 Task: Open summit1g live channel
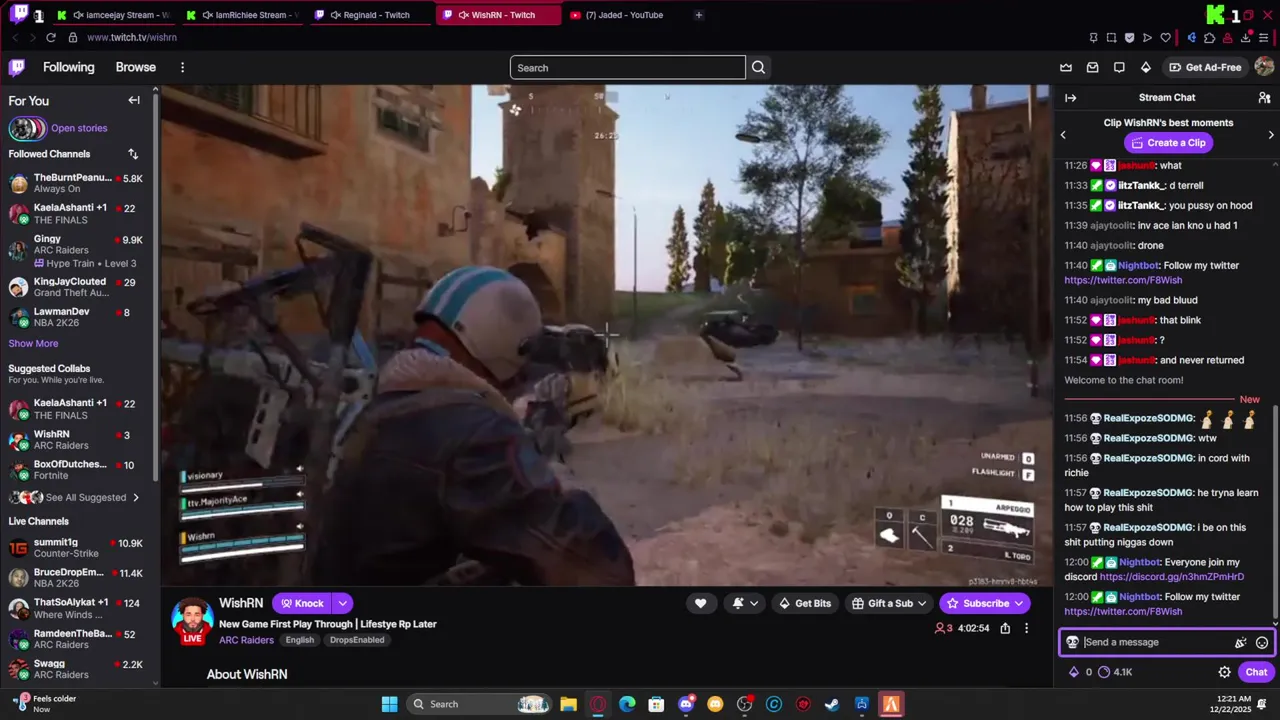pyautogui.click(x=78, y=548)
